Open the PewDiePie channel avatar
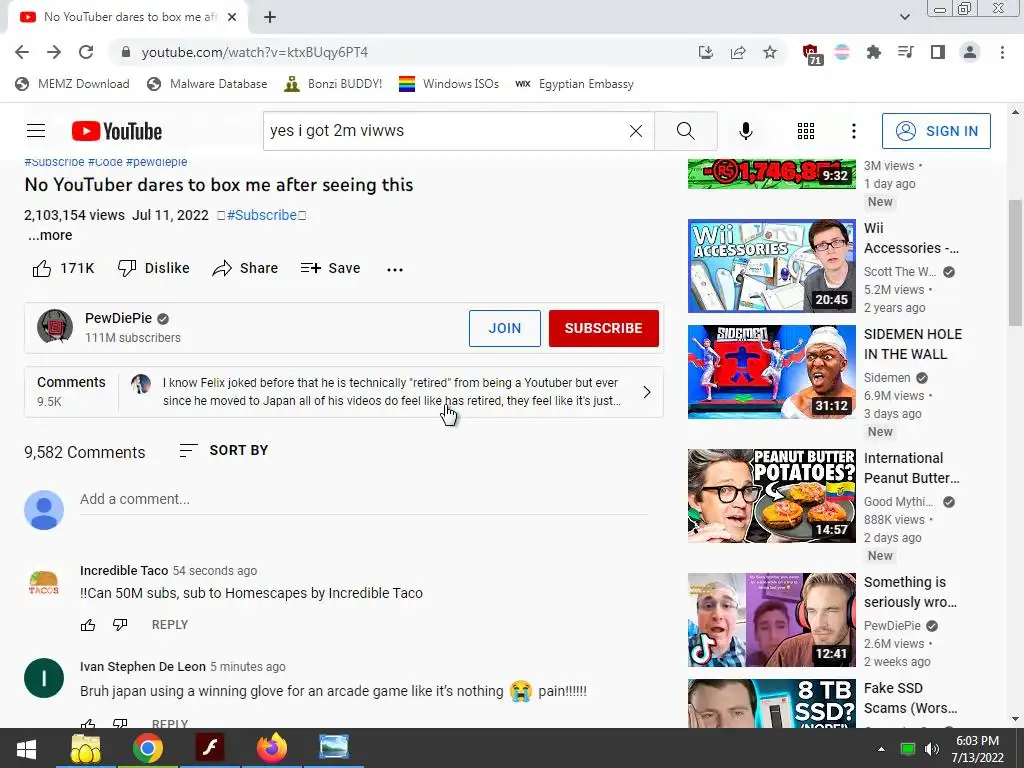 pos(55,327)
